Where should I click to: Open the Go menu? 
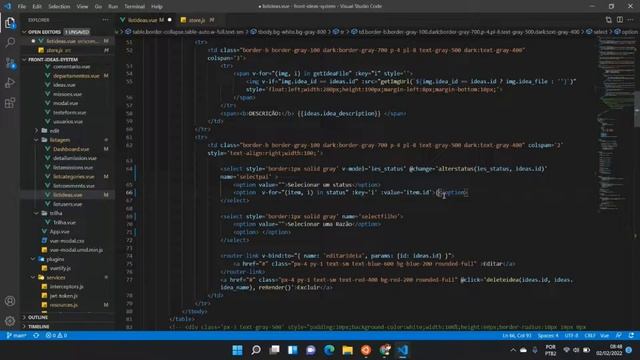[98, 7]
